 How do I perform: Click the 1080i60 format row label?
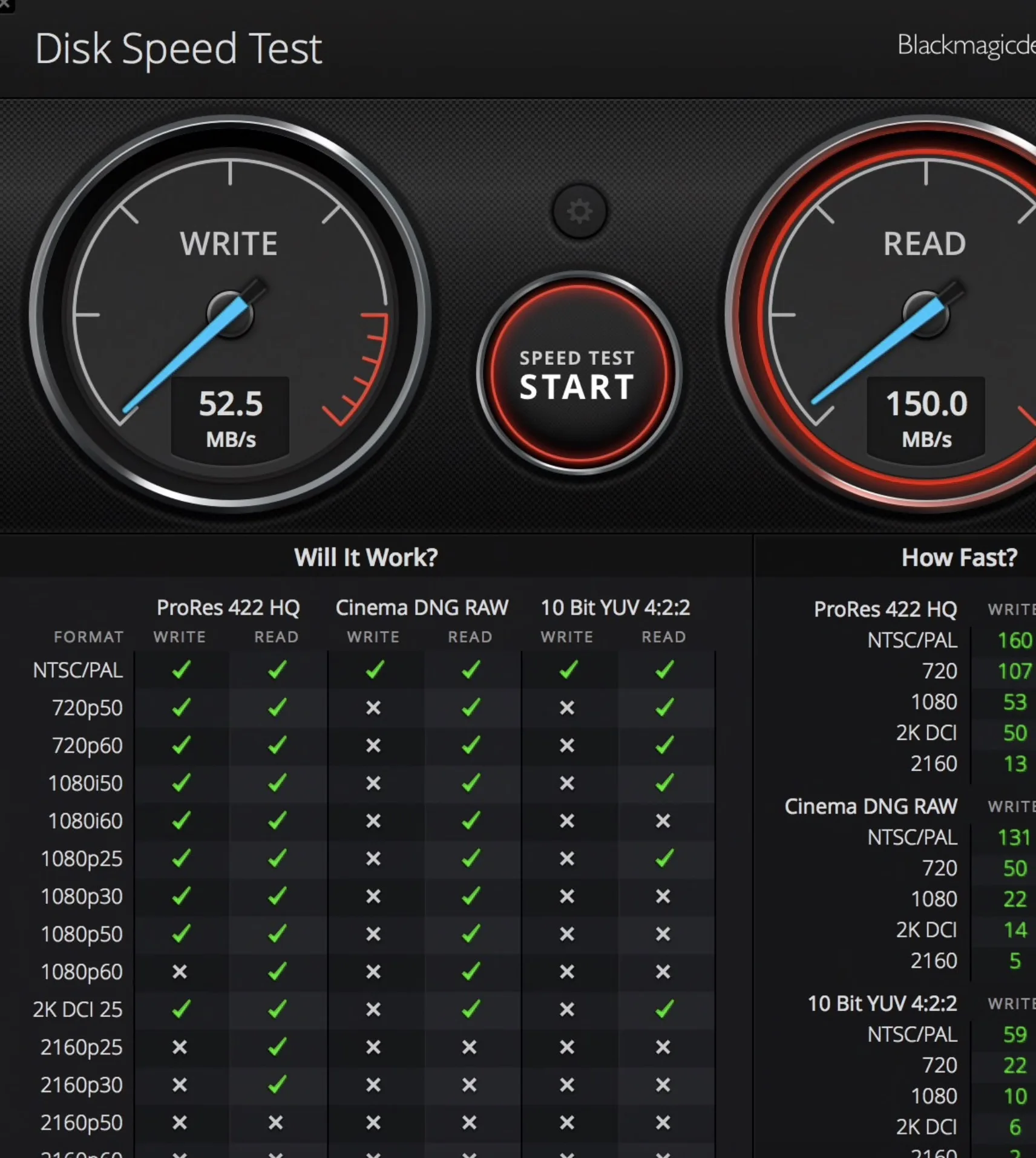(85, 821)
